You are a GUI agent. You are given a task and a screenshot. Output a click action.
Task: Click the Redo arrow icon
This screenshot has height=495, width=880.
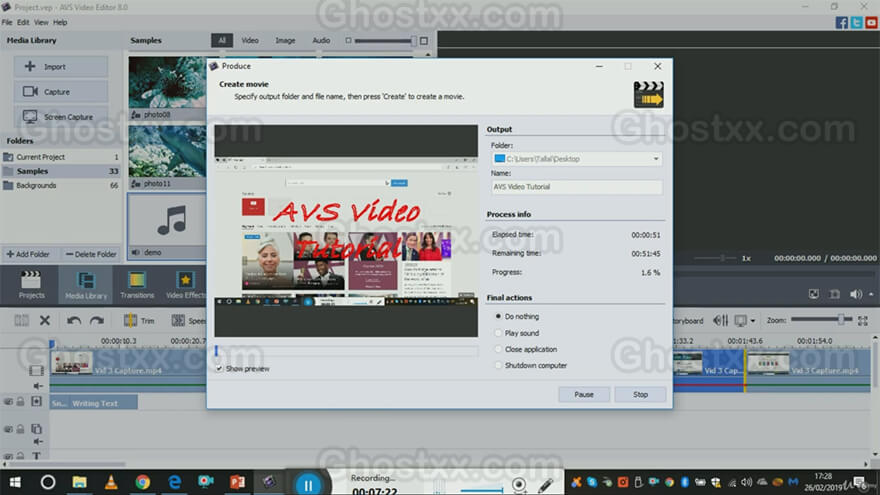click(x=97, y=320)
